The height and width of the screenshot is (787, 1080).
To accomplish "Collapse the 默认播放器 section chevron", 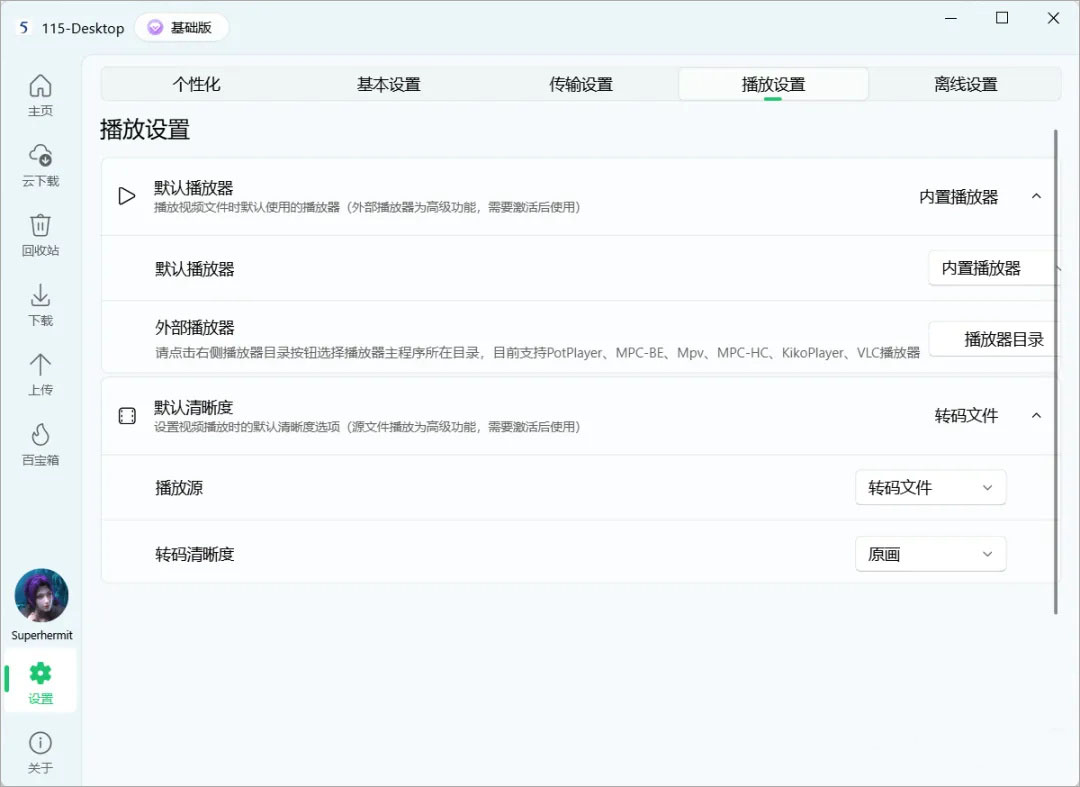I will (x=1036, y=197).
